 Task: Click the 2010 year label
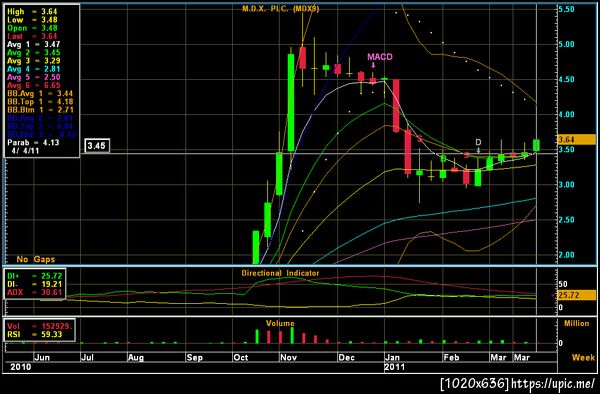point(21,367)
